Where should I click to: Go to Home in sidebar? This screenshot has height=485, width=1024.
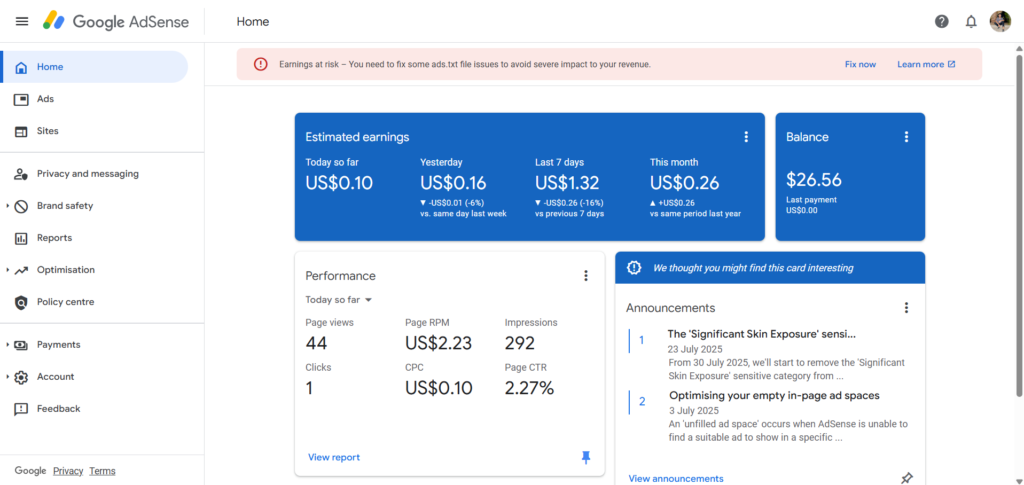click(94, 67)
